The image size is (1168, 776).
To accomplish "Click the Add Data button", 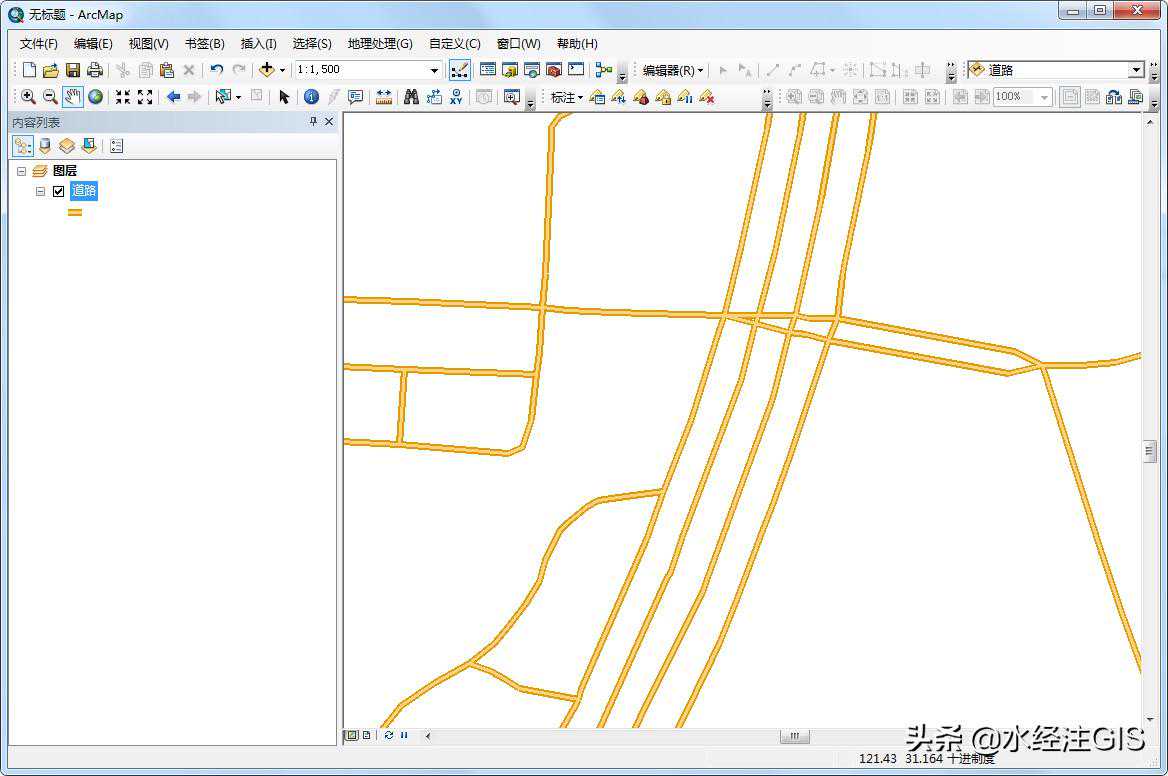I will tap(266, 70).
